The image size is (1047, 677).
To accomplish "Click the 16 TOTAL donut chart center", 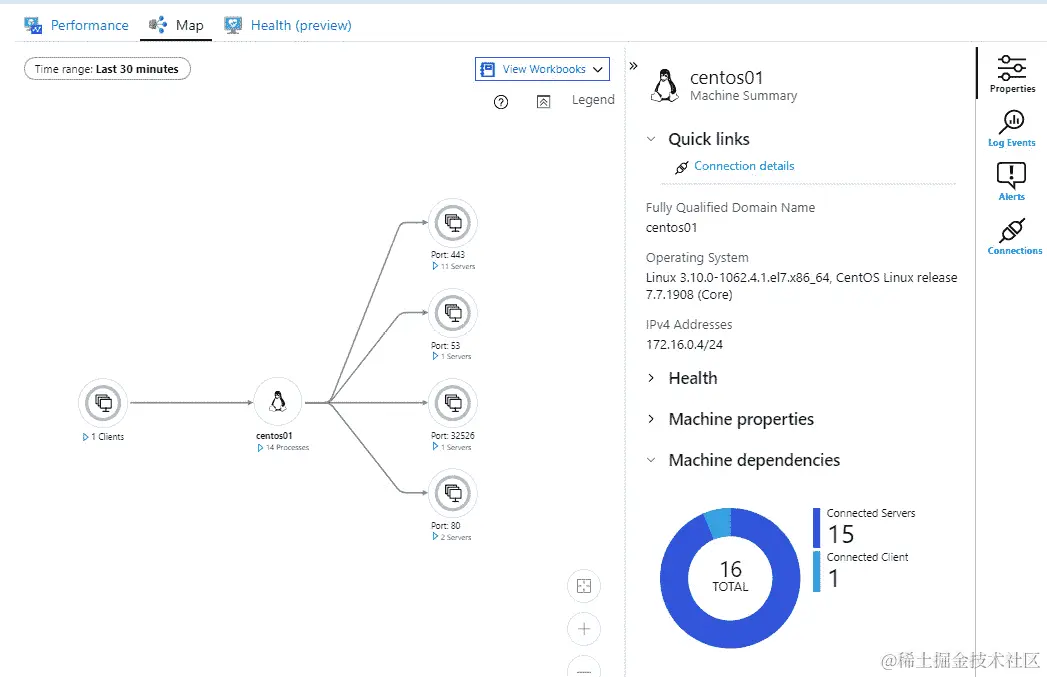I will click(730, 577).
